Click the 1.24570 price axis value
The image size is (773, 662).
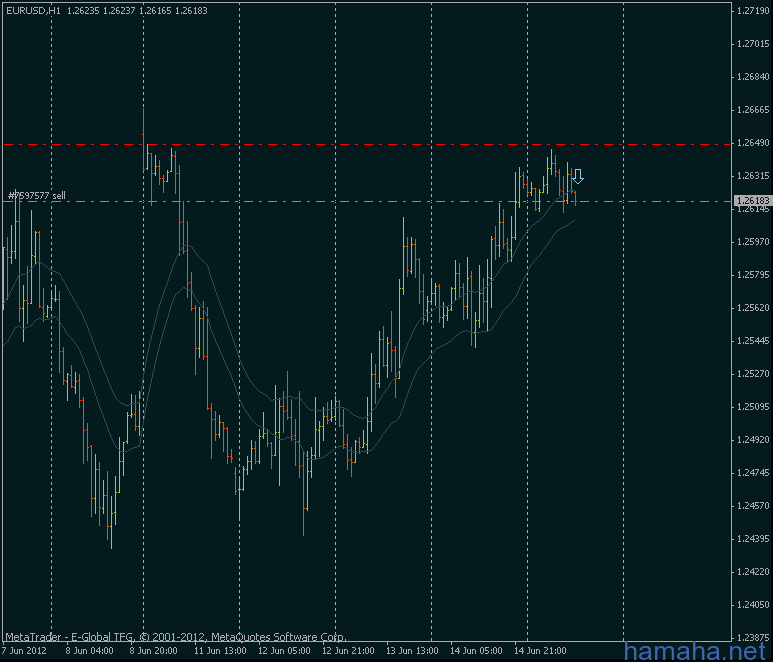pos(753,506)
